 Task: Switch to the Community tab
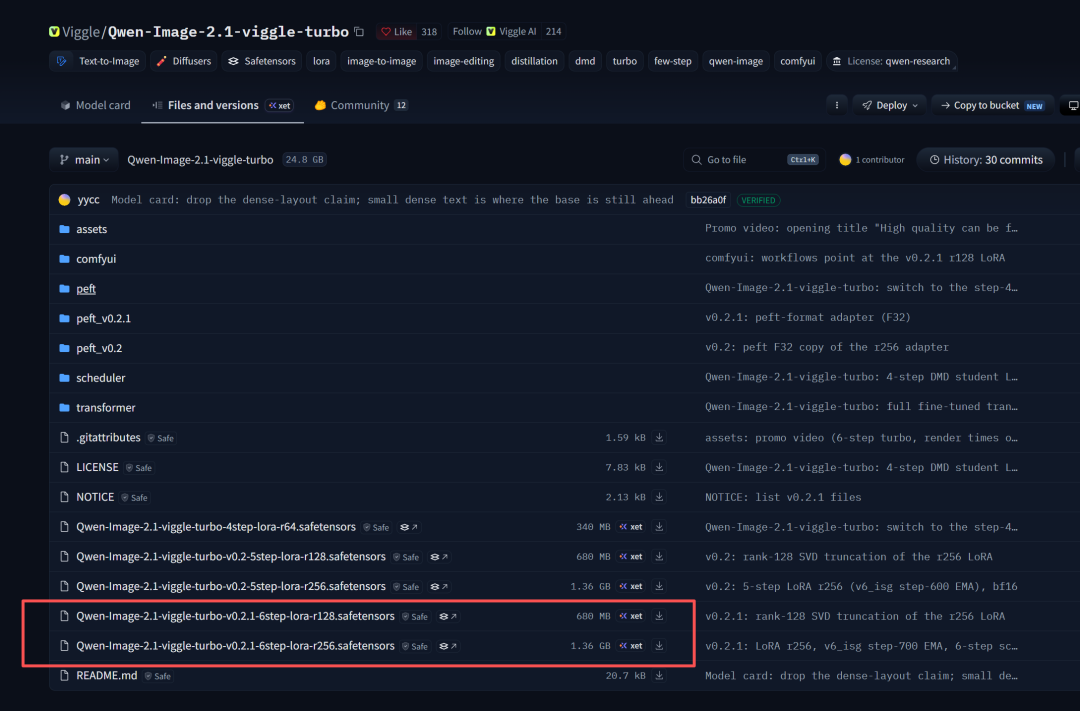(361, 105)
